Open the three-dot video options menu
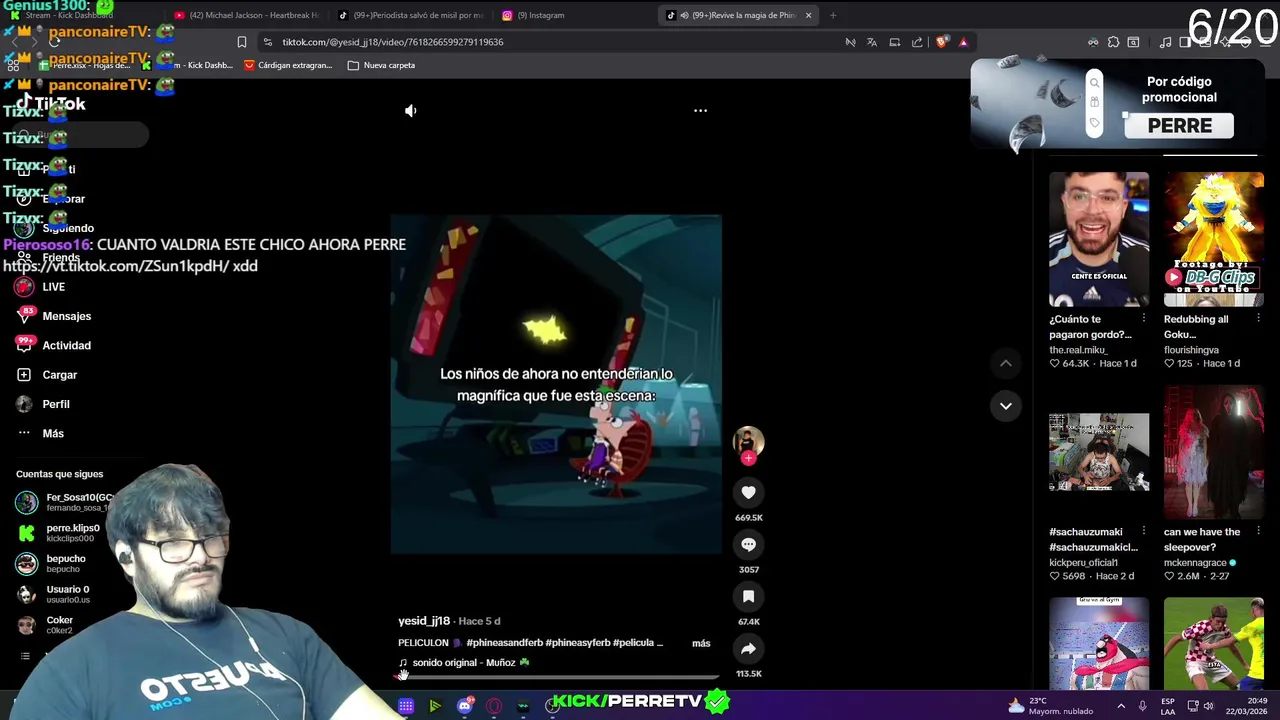Image resolution: width=1280 pixels, height=720 pixels. pyautogui.click(x=700, y=111)
